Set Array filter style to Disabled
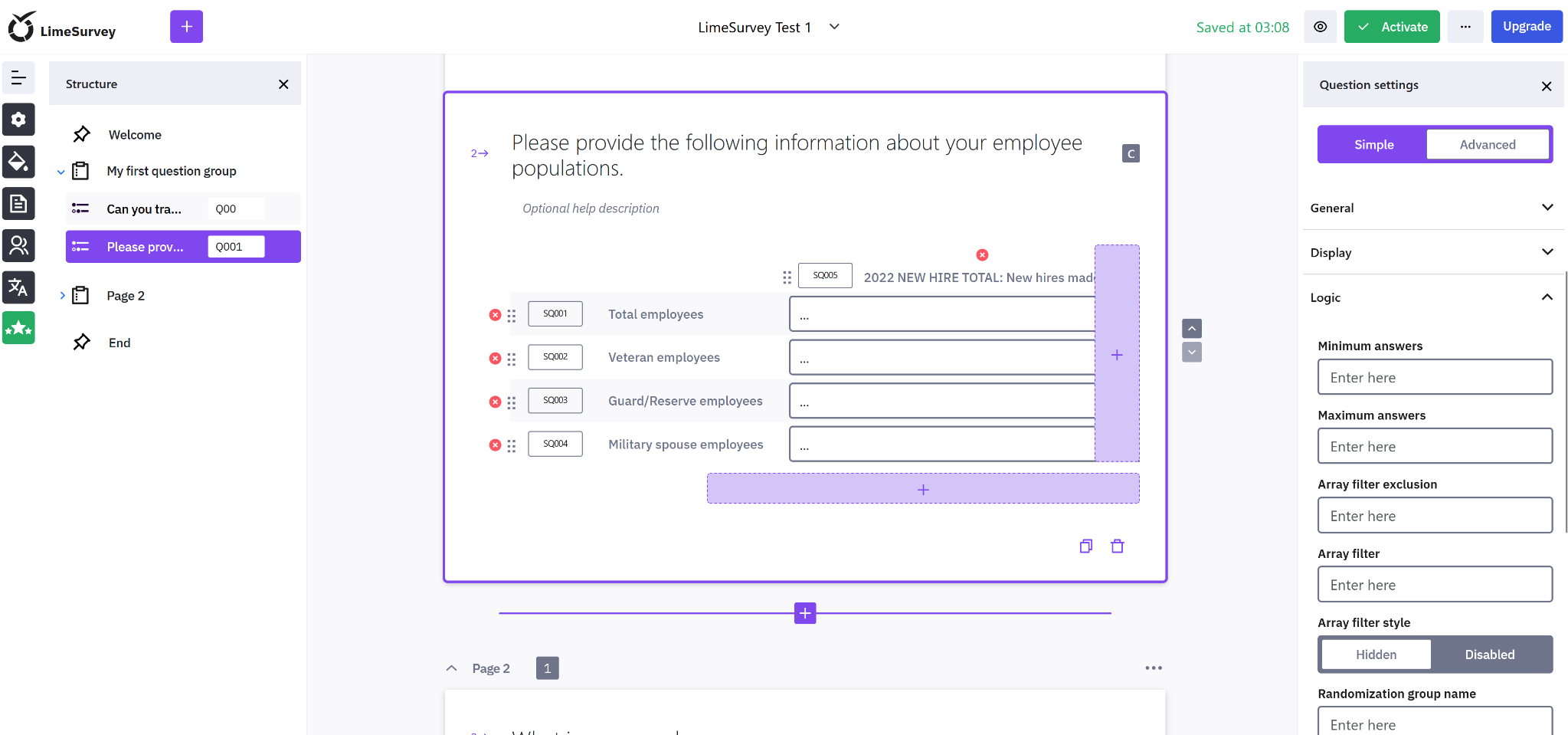This screenshot has width=1568, height=735. click(x=1489, y=655)
